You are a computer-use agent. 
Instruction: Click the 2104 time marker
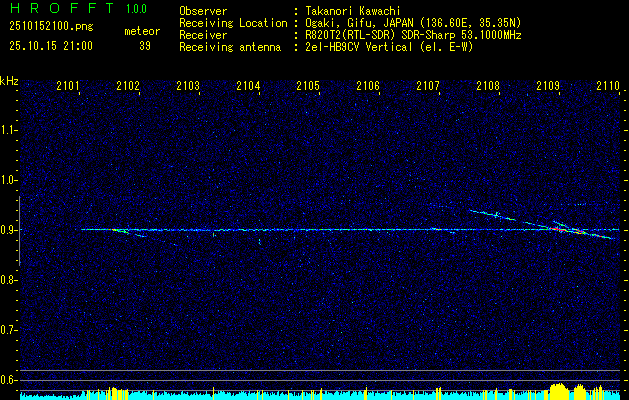pos(248,85)
